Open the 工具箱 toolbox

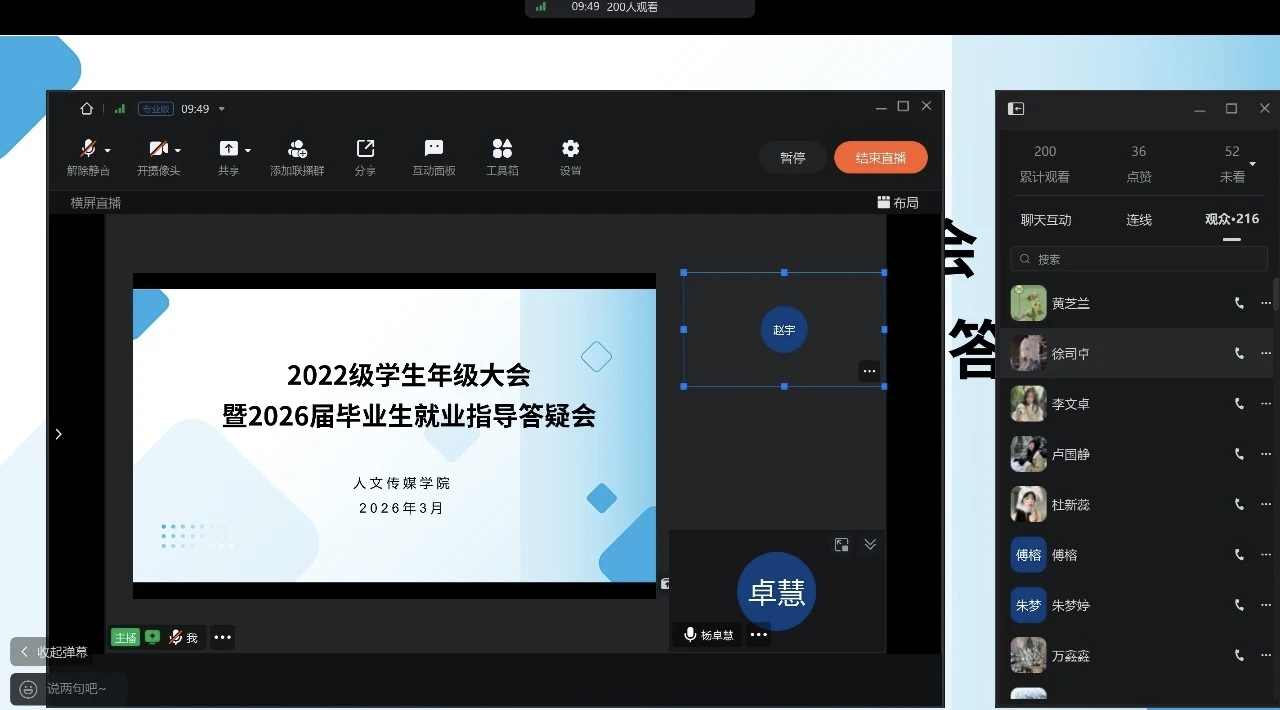click(x=502, y=157)
